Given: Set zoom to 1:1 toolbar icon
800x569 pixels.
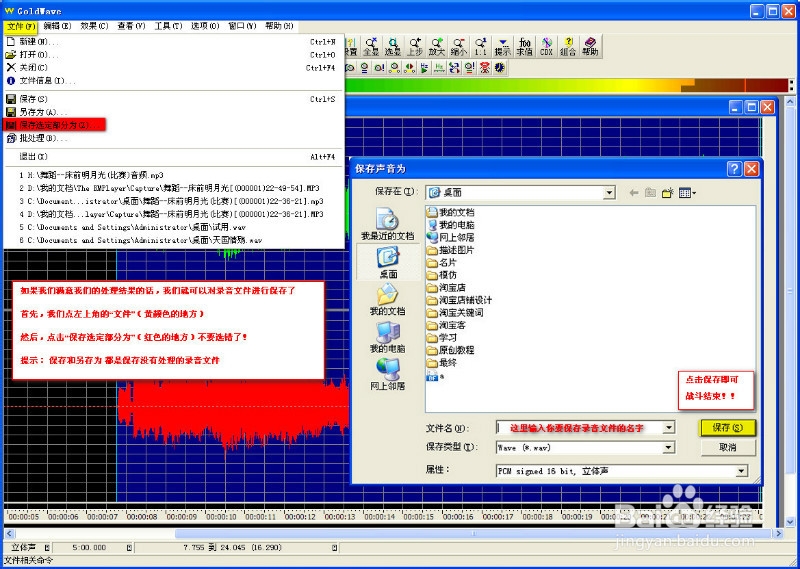Looking at the screenshot, I should tap(481, 46).
